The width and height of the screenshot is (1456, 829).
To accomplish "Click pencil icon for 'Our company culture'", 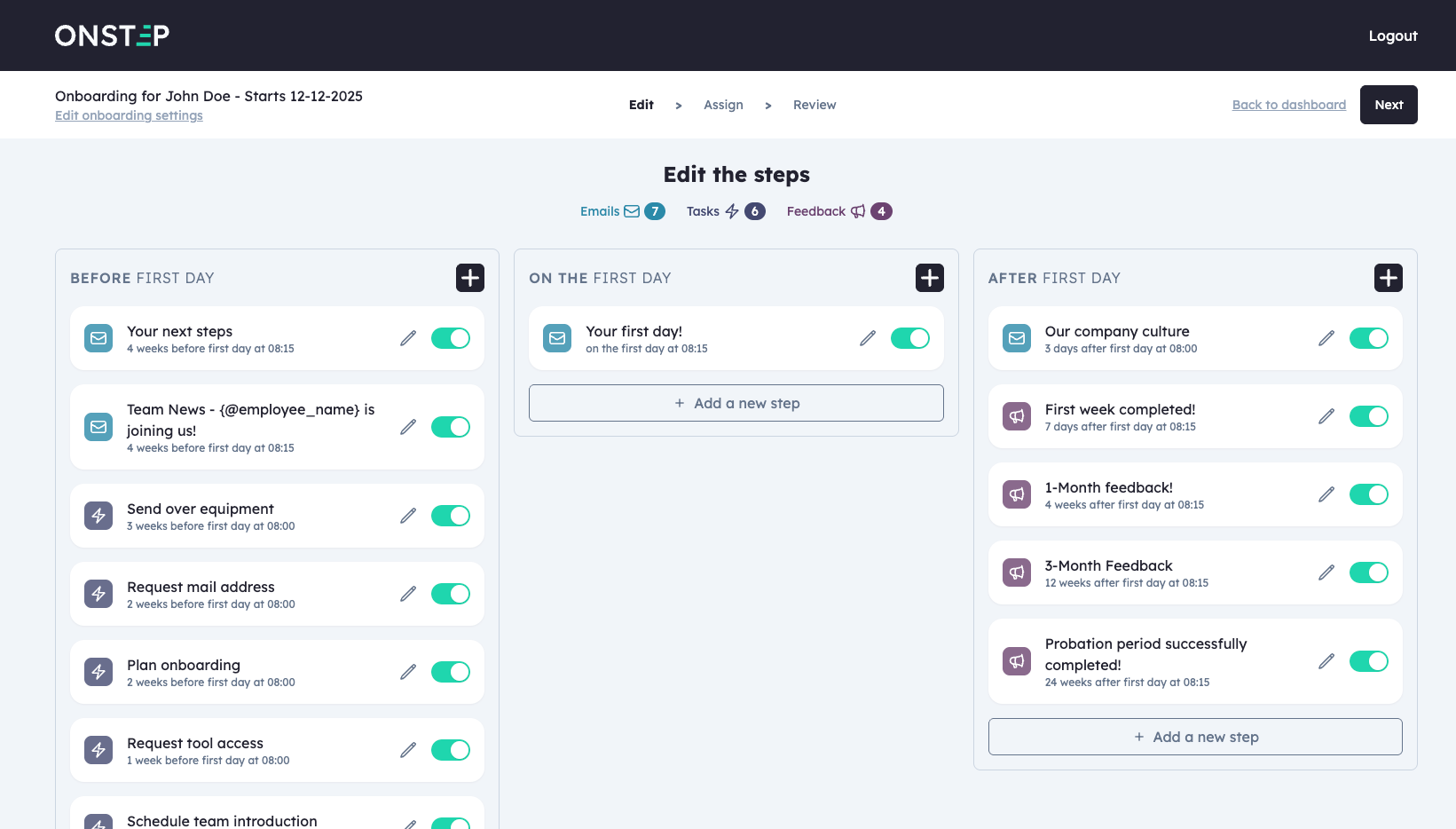I will (x=1326, y=338).
